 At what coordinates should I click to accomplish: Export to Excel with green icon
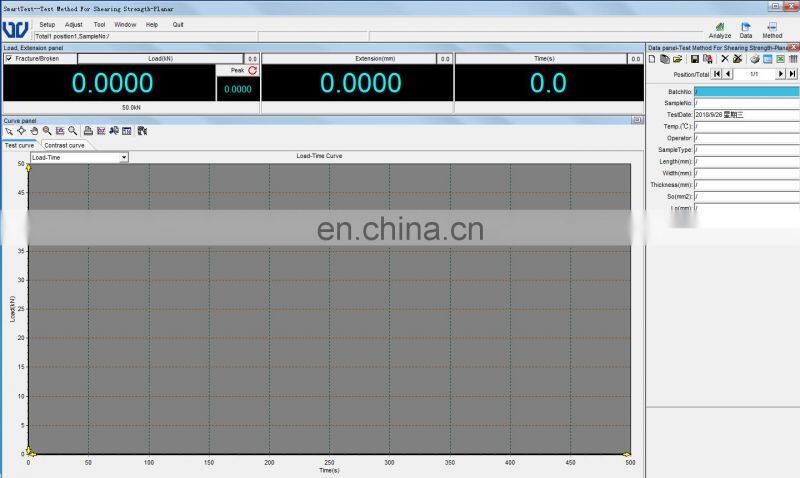[781, 59]
